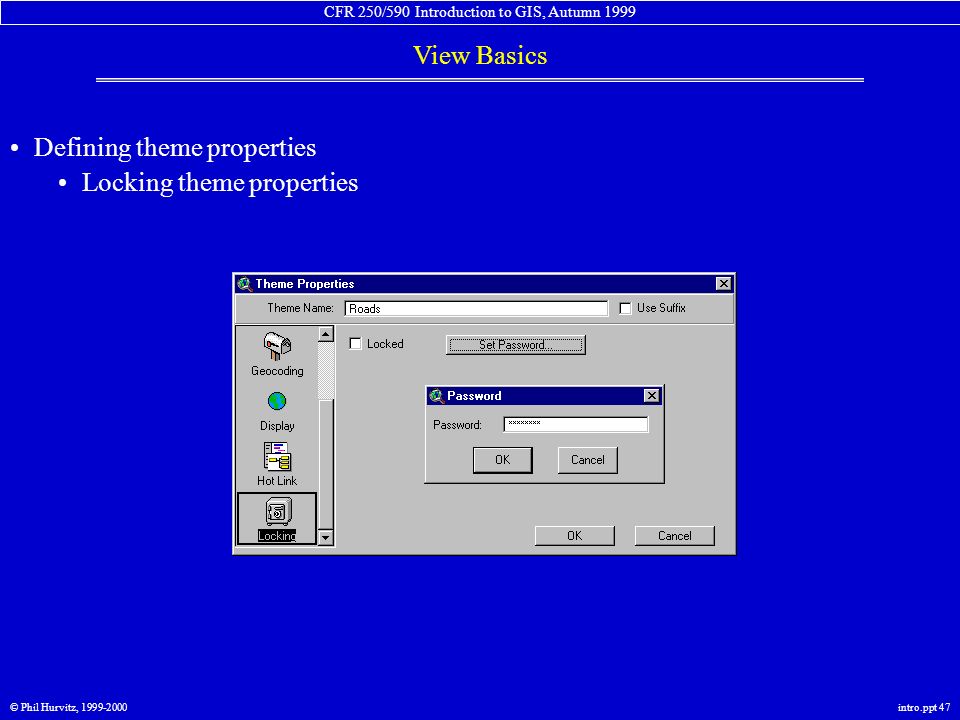Cancel the Password dialog
Viewport: 960px width, 720px height.
click(x=588, y=460)
